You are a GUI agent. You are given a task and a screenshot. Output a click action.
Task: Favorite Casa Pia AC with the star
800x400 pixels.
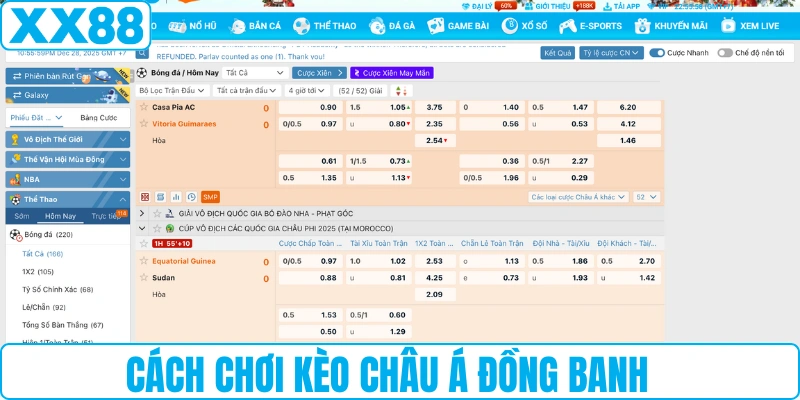[x=144, y=107]
